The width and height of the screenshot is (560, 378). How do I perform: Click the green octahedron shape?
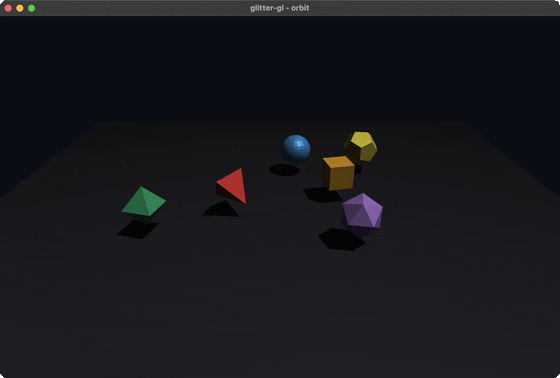point(144,205)
